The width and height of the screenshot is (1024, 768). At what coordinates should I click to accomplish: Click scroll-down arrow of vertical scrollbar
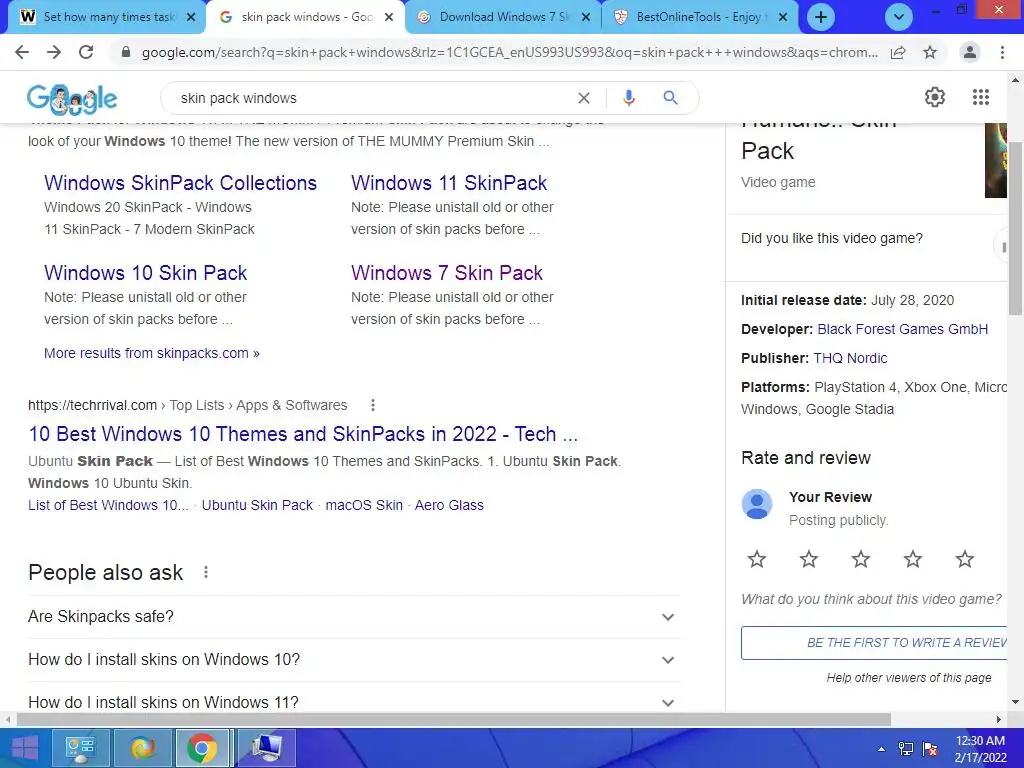(1016, 703)
